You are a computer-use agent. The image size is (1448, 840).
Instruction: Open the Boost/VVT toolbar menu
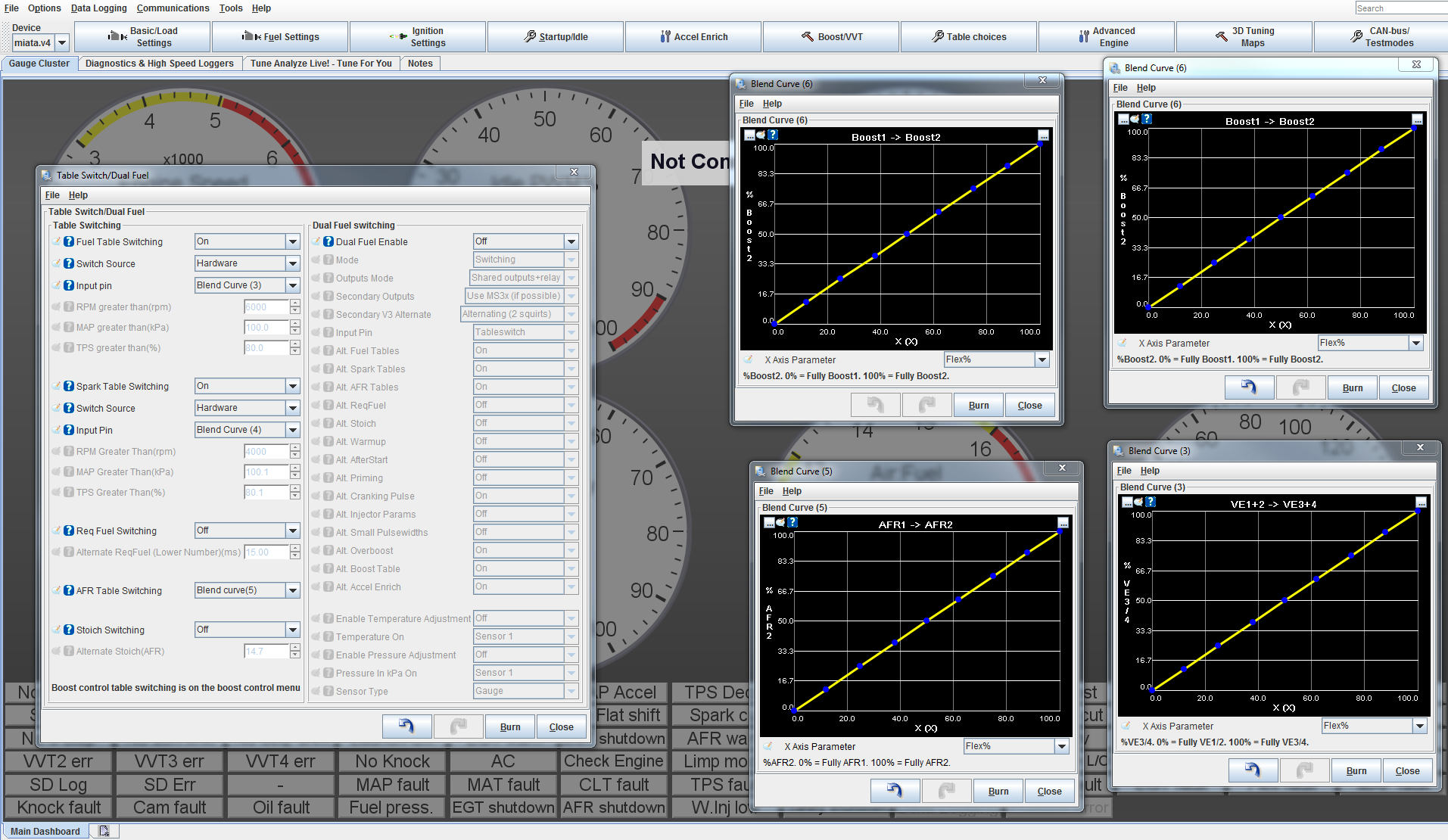pos(831,36)
